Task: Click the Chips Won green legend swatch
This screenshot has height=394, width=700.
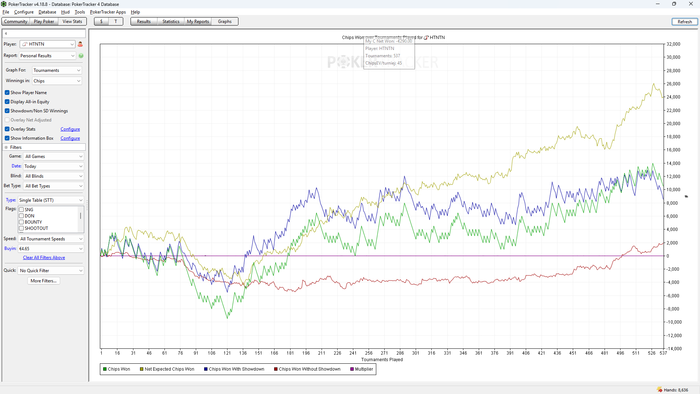Action: point(105,369)
